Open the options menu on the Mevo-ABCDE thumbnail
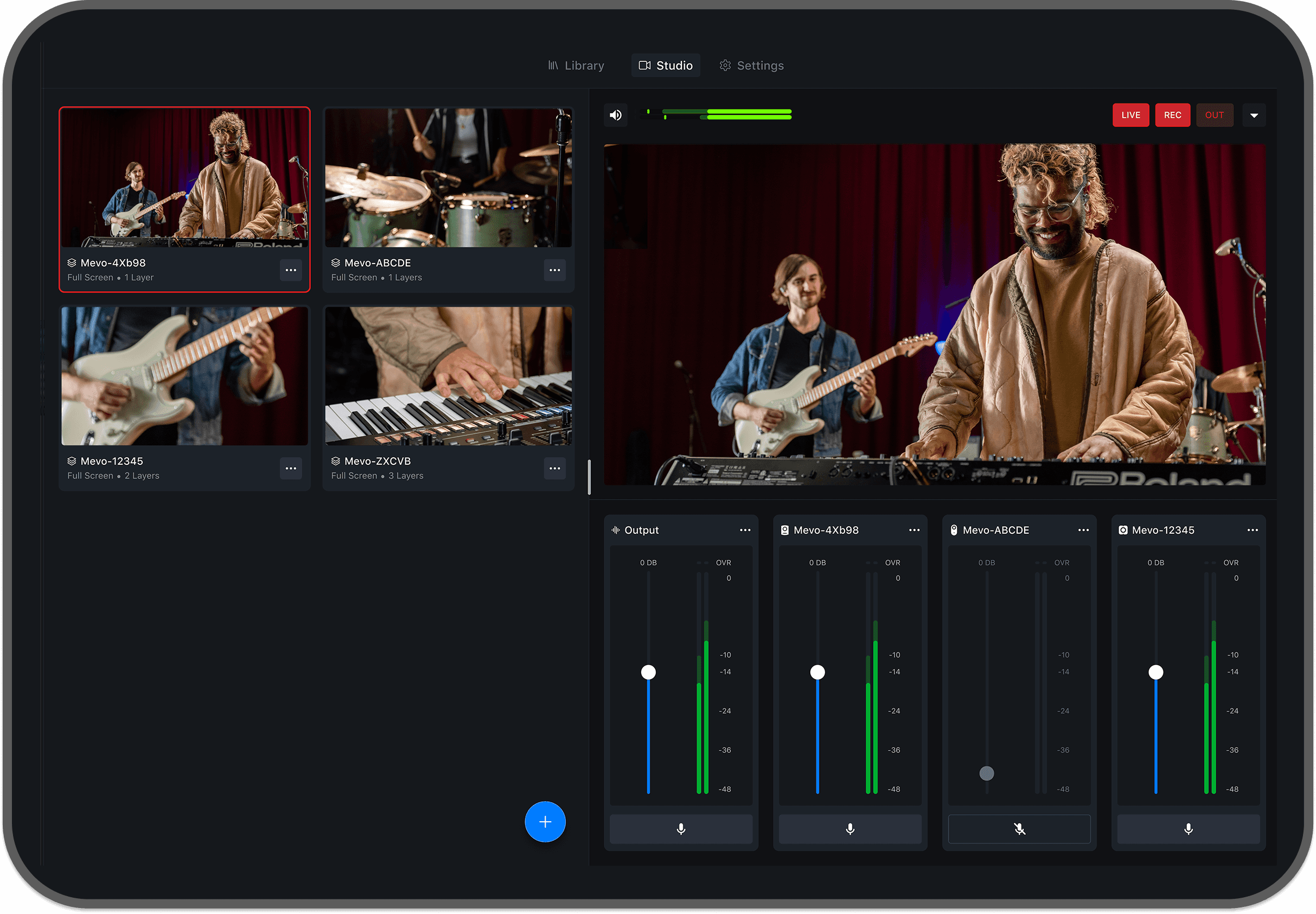This screenshot has width=1316, height=914. coord(554,270)
